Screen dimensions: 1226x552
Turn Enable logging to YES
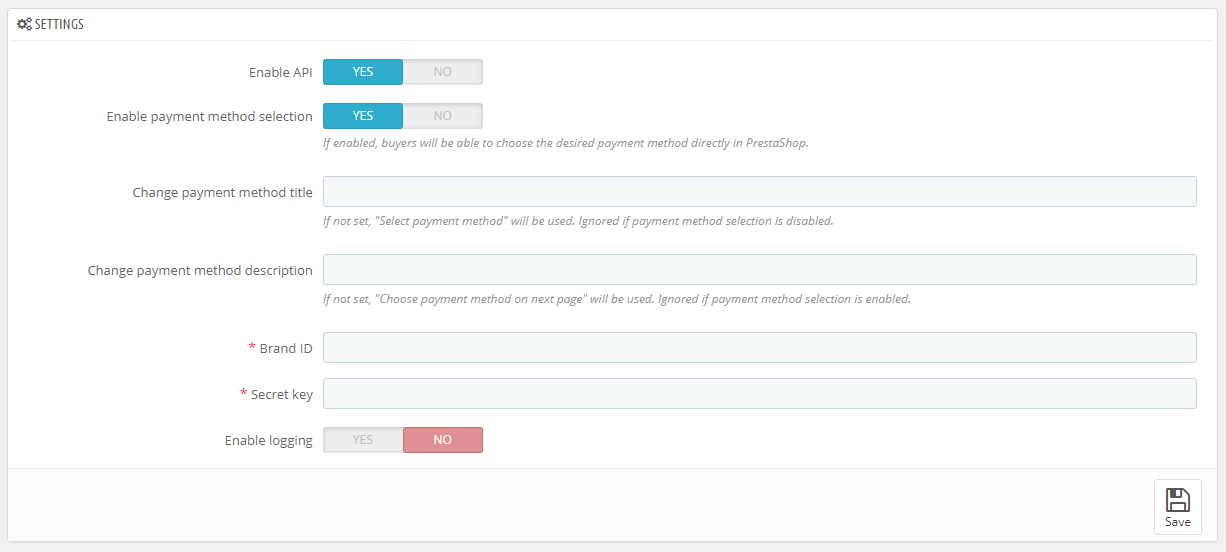click(363, 440)
